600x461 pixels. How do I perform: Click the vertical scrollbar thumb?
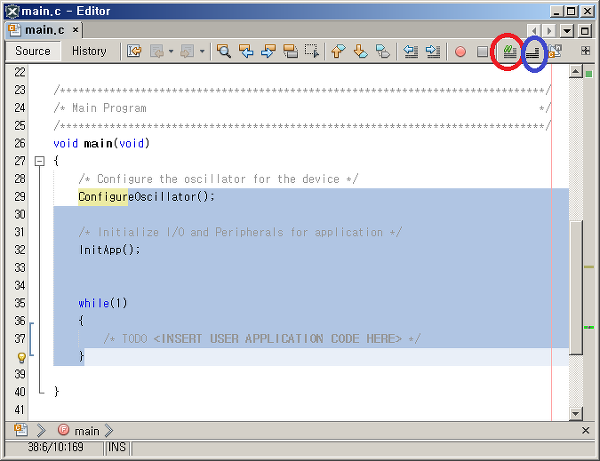pos(576,288)
